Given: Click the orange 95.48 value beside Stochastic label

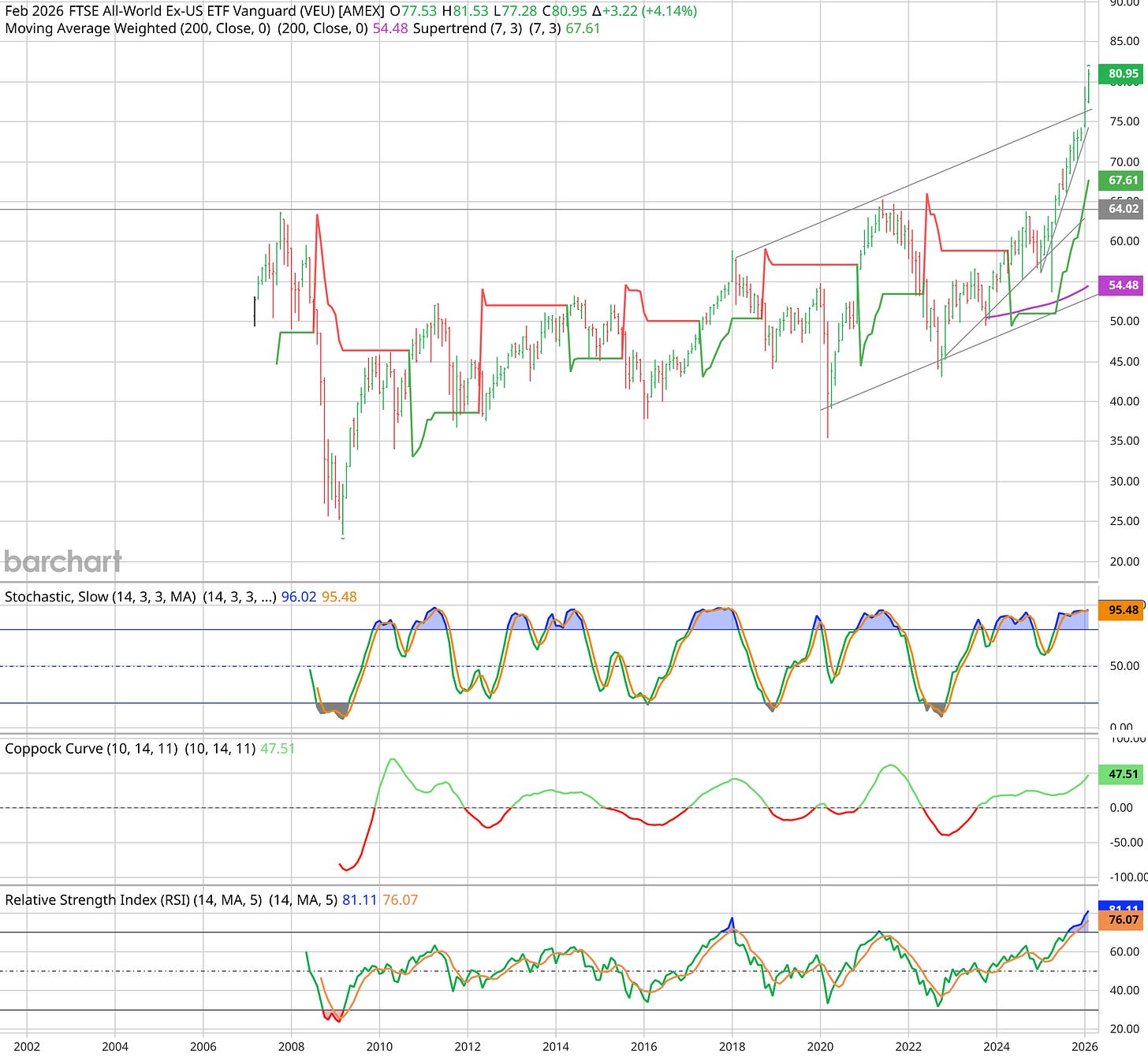Looking at the screenshot, I should (x=339, y=597).
